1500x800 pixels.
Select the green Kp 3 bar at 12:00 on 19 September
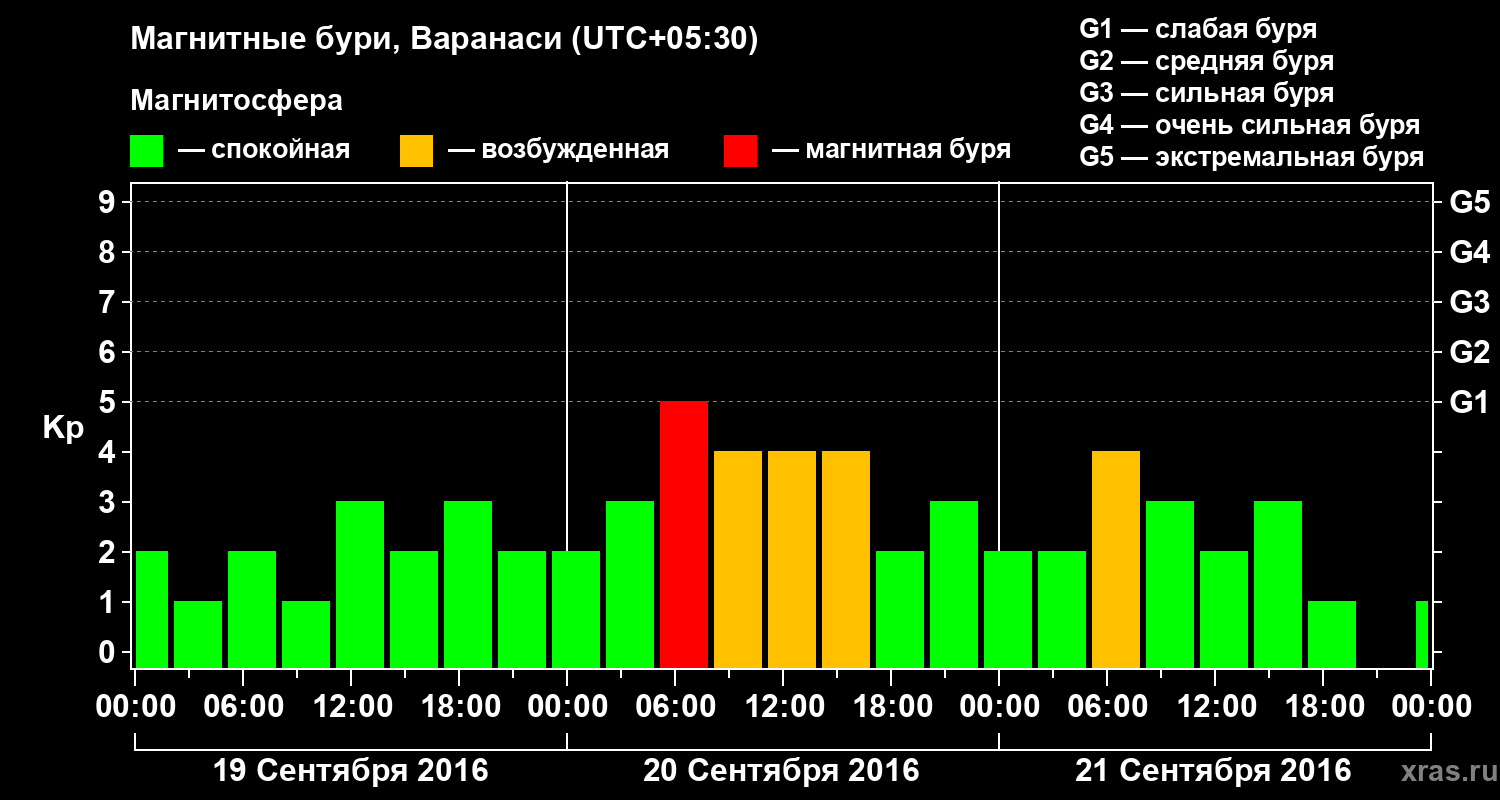click(x=360, y=584)
